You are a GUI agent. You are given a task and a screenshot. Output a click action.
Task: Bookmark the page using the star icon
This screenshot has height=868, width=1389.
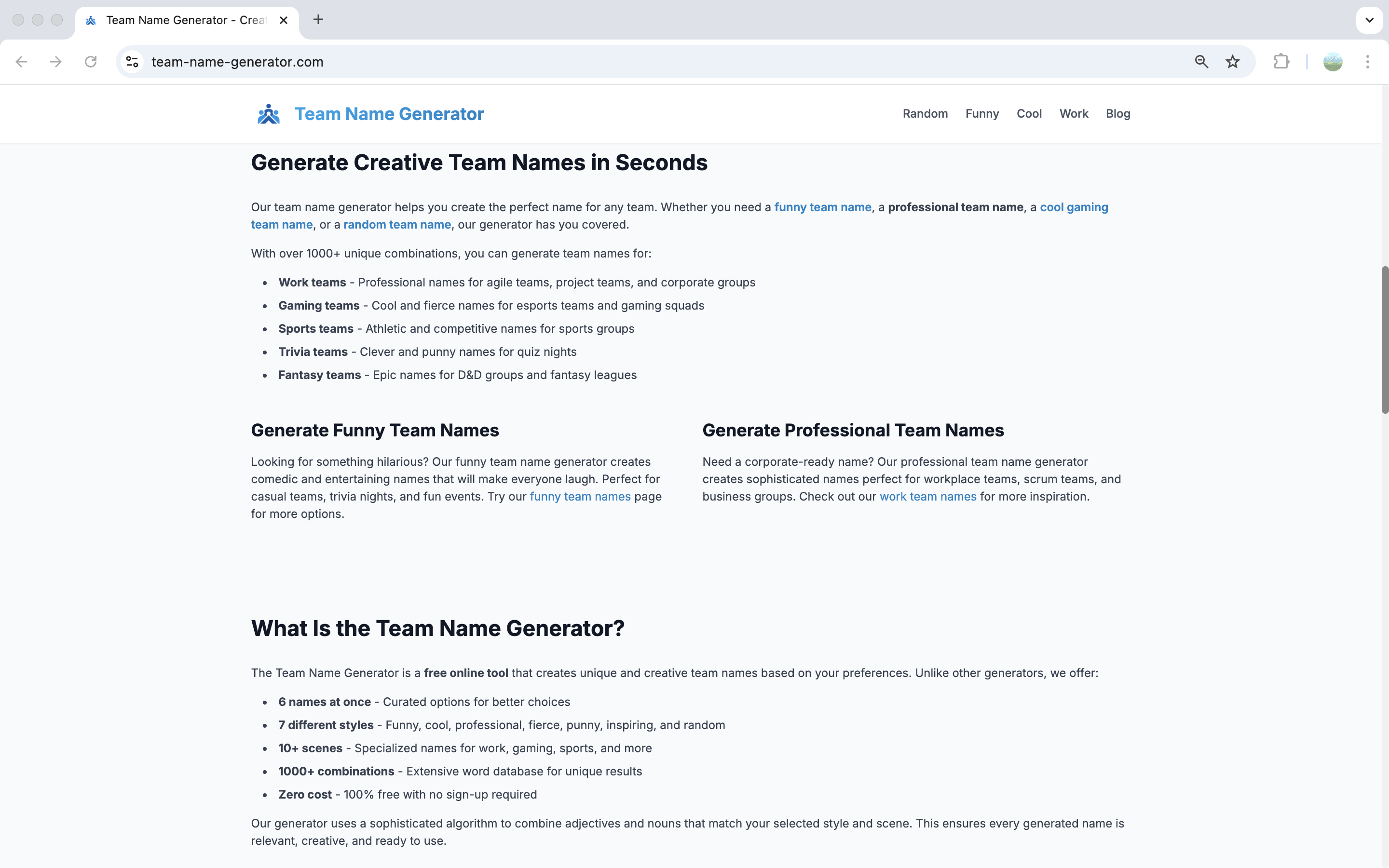point(1232,61)
